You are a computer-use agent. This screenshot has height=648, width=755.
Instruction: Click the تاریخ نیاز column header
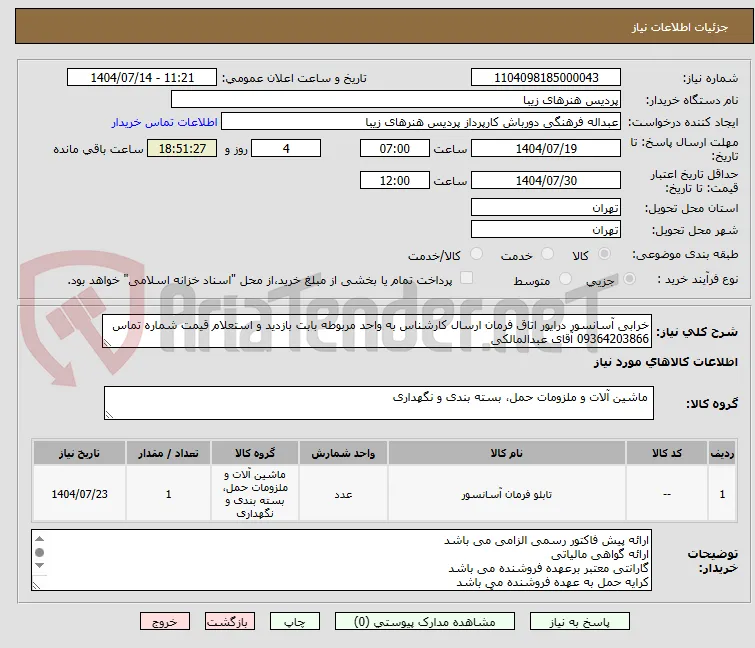coord(79,453)
